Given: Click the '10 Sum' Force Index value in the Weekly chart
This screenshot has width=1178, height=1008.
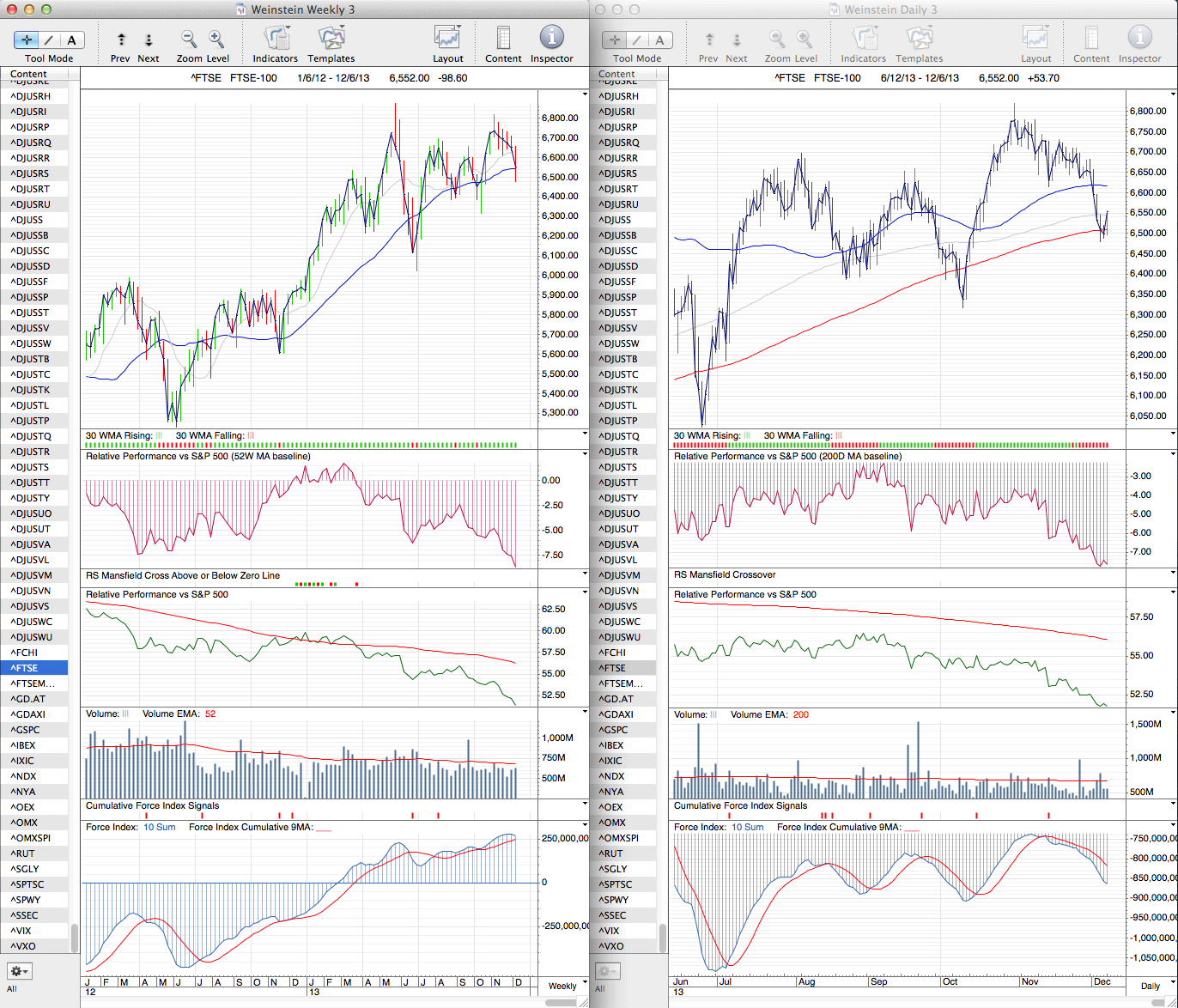Looking at the screenshot, I should [160, 827].
